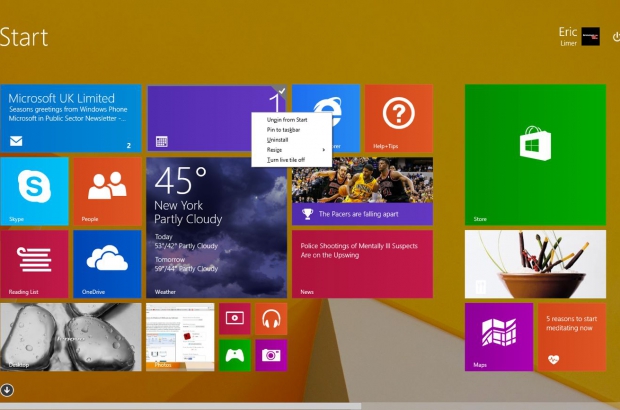Open the Maps tile
This screenshot has width=620, height=410.
pyautogui.click(x=498, y=337)
